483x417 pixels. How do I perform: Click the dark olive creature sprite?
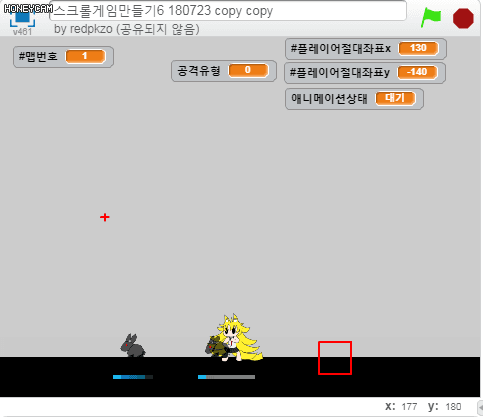click(215, 347)
